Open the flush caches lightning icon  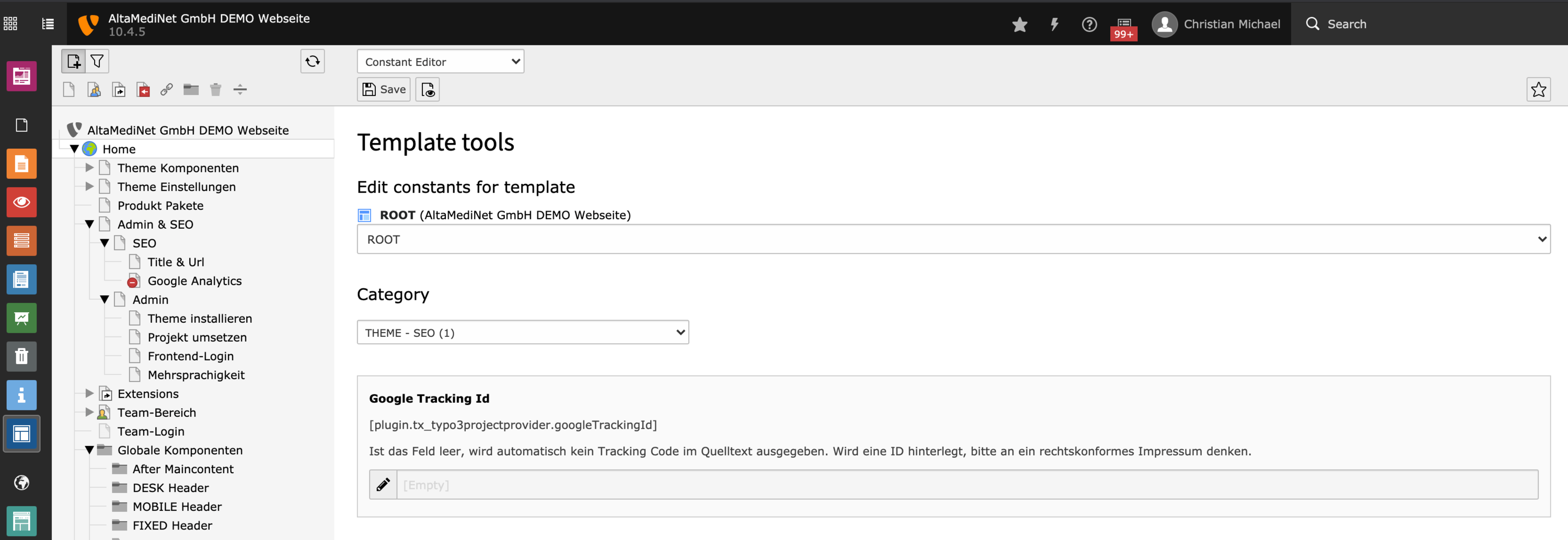click(x=1054, y=25)
